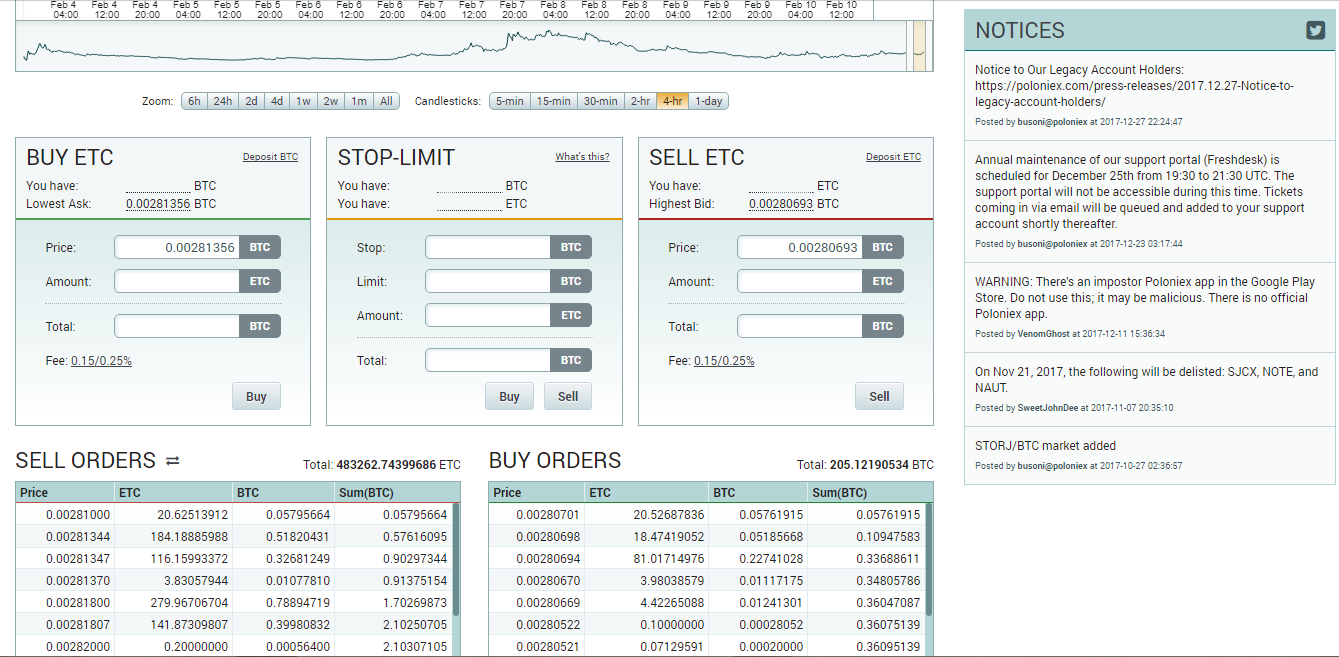1339x657 pixels.
Task: Set chart zoom to 2d
Action: point(251,101)
